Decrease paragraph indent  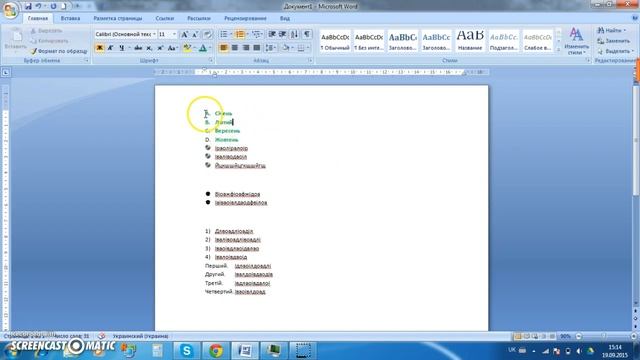click(272, 34)
